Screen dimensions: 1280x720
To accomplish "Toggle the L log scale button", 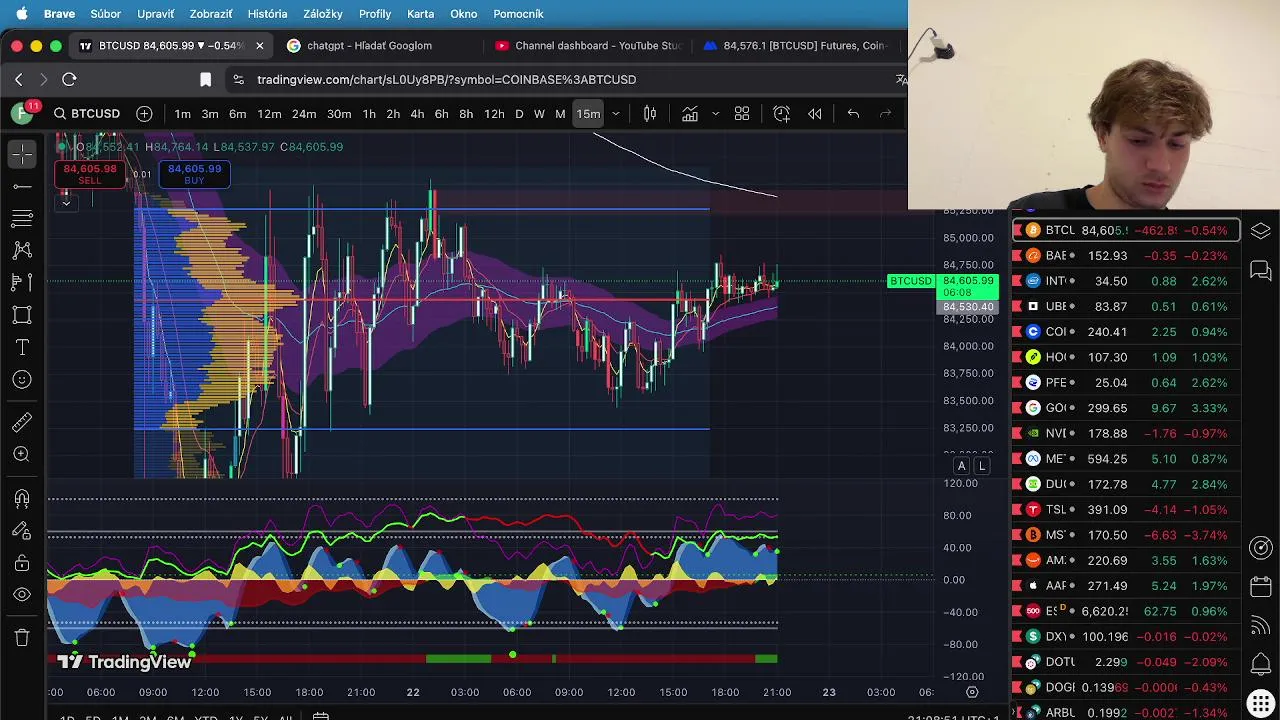I will (982, 466).
